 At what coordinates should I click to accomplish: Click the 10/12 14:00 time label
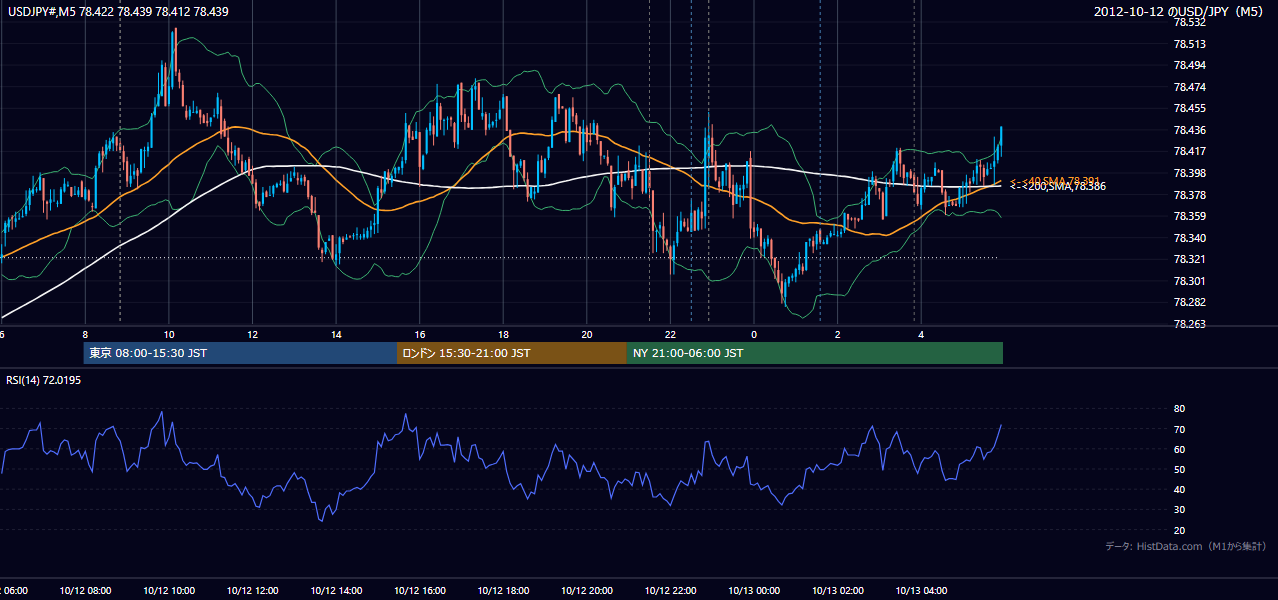coord(336,591)
